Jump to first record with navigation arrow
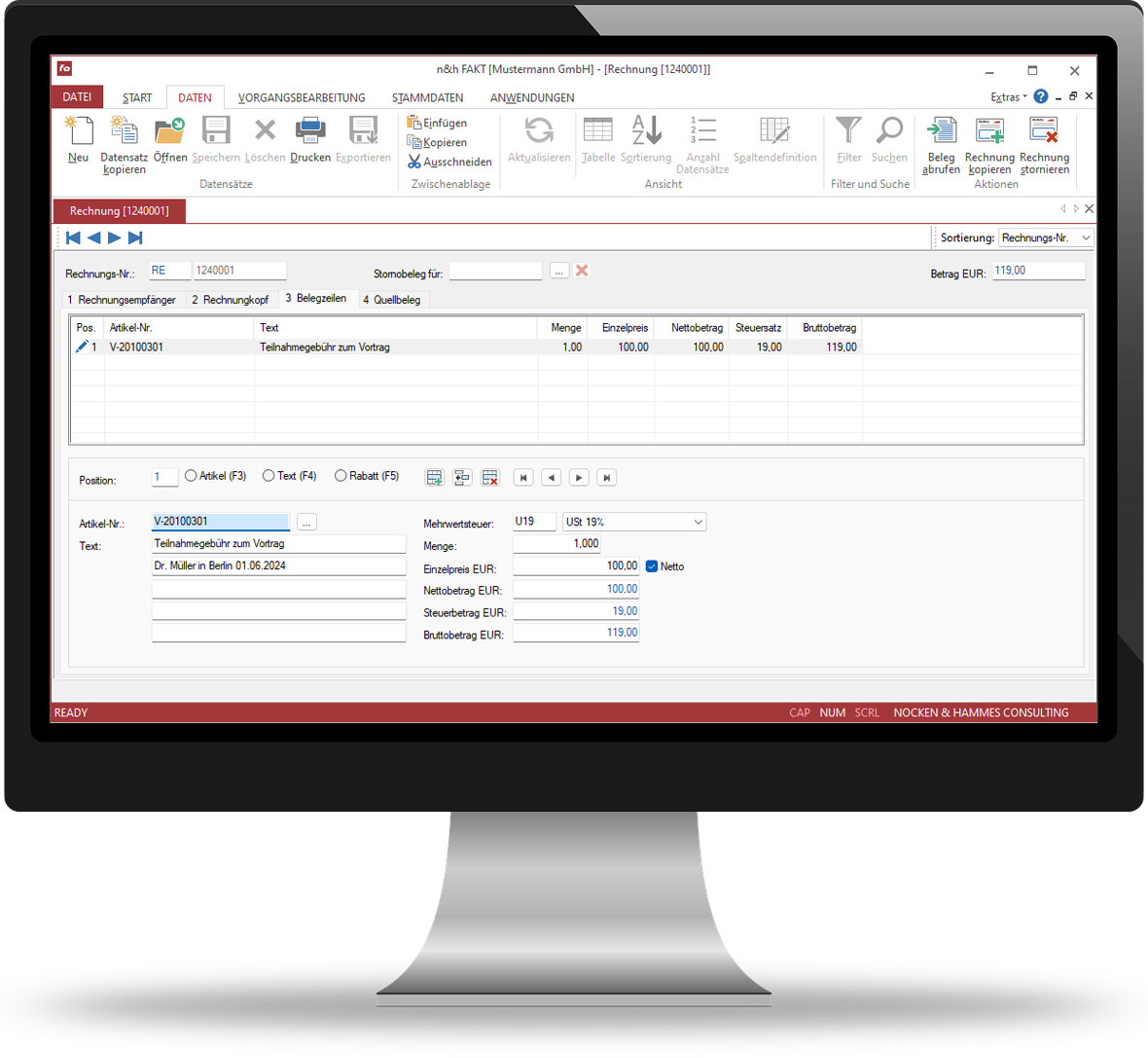The height and width of the screenshot is (1058, 1148). [73, 237]
